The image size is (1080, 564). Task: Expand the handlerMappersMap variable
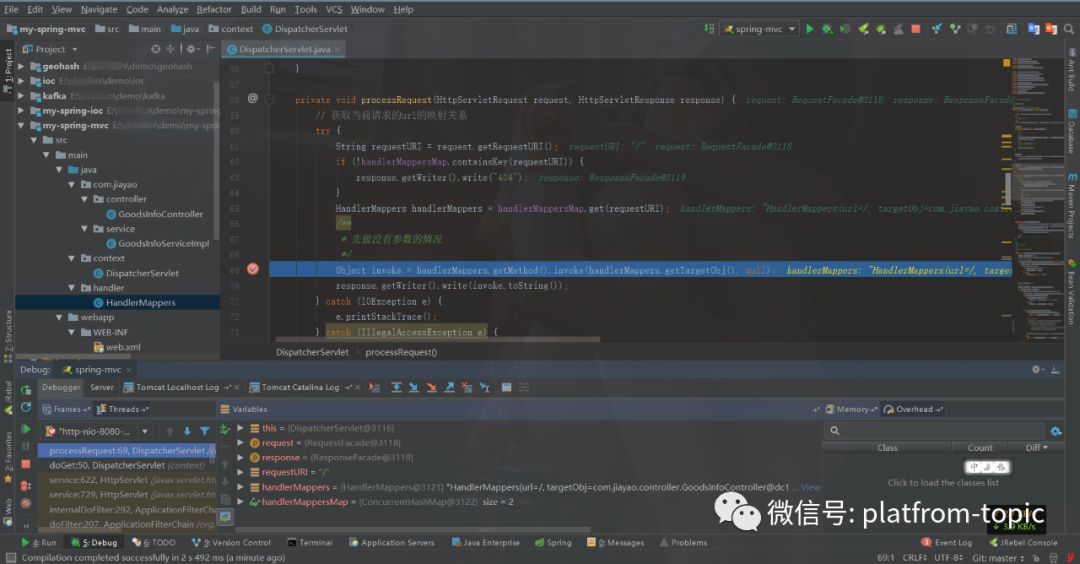click(240, 502)
